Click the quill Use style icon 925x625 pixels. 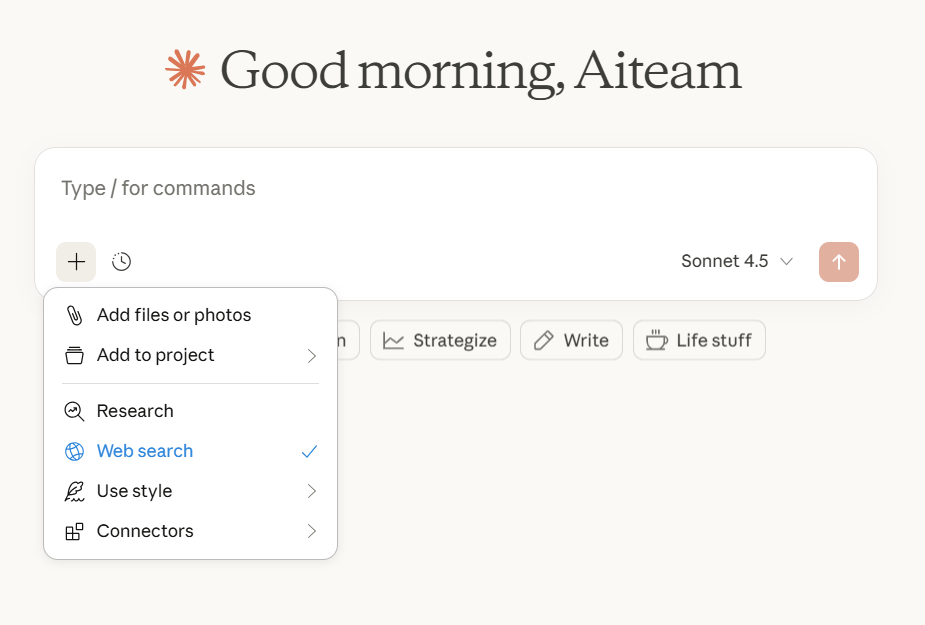(x=74, y=491)
